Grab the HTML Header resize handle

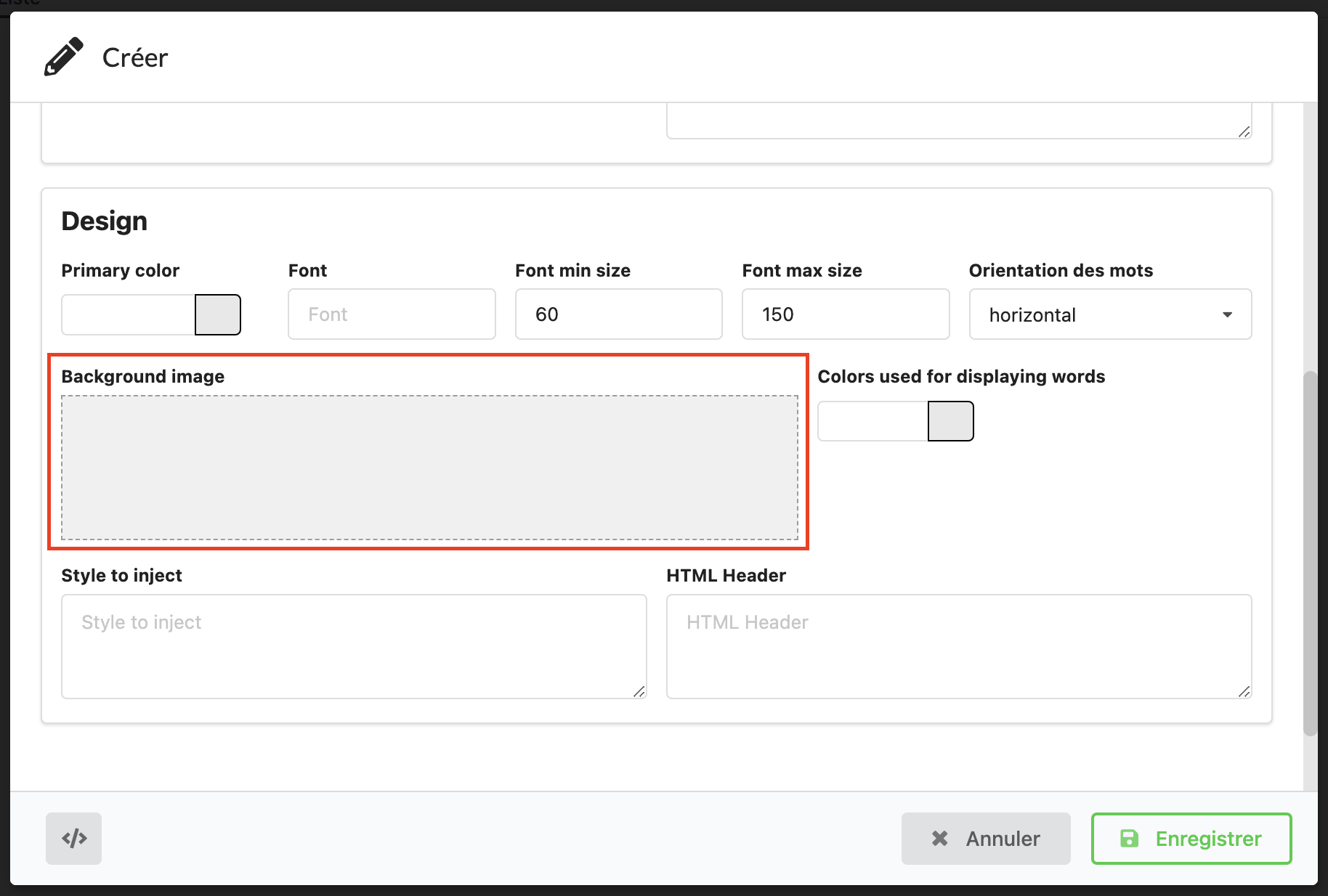[1244, 691]
